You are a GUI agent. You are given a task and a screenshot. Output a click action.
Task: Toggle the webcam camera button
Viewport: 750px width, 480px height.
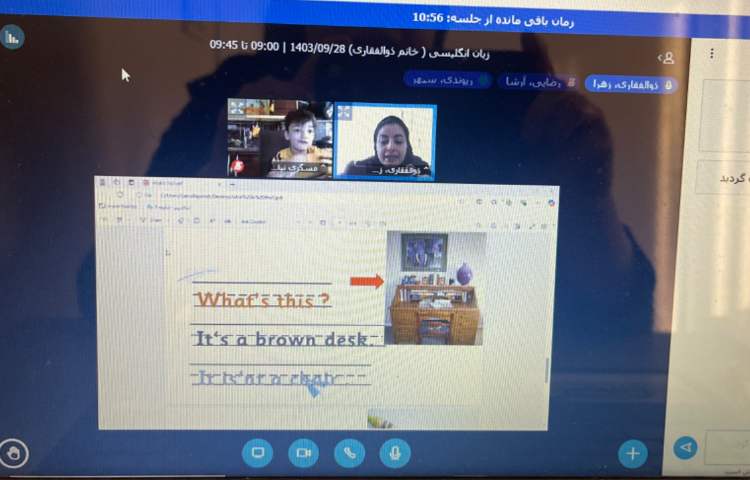[303, 452]
